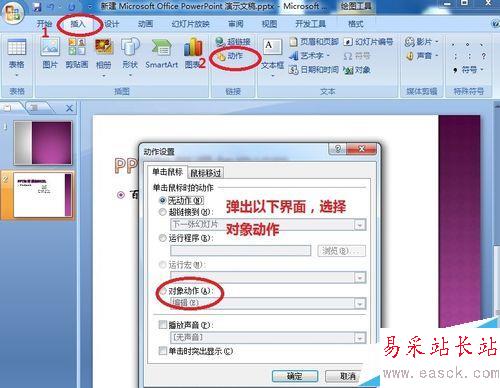Open the 开发工具 ribbon tab
500x388 pixels.
(310, 24)
